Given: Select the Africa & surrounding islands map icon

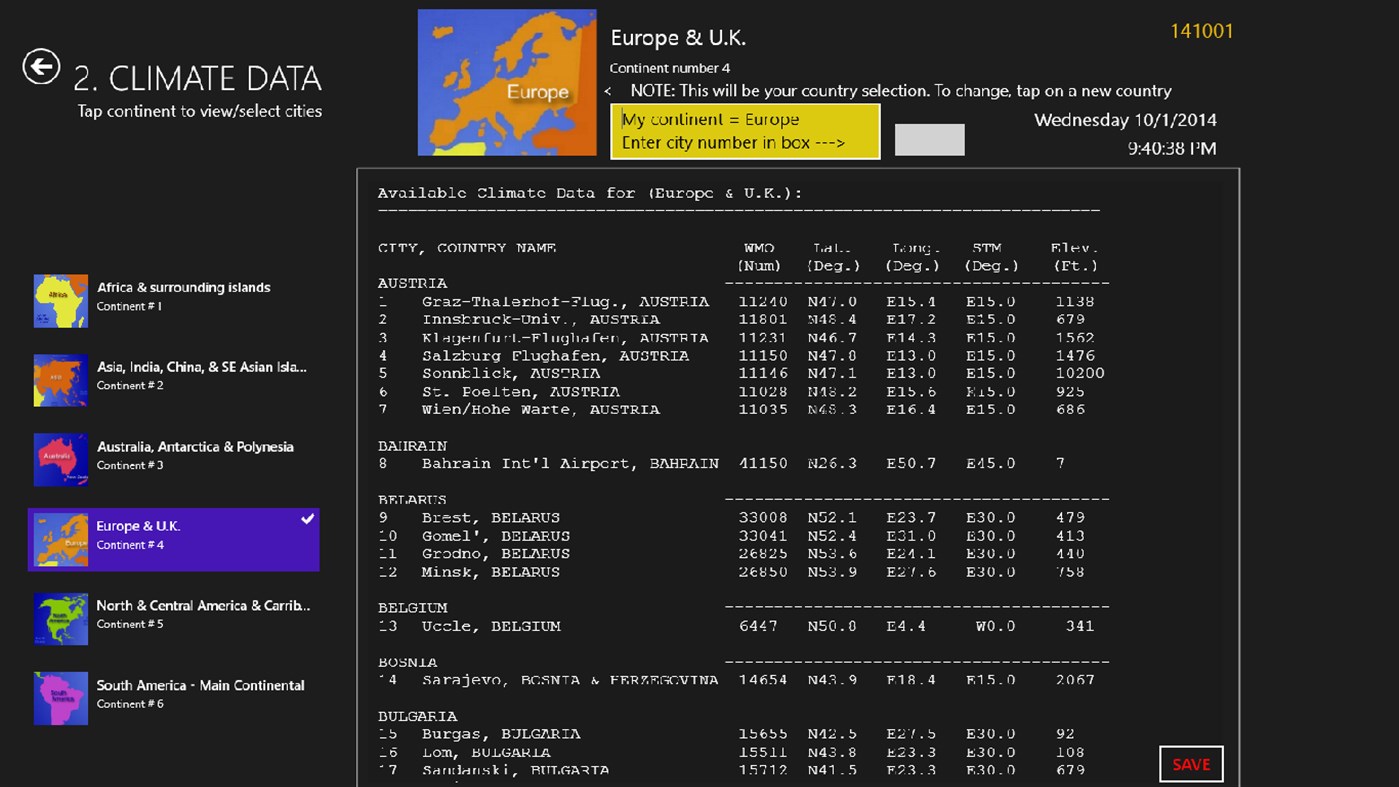Looking at the screenshot, I should click(x=60, y=300).
